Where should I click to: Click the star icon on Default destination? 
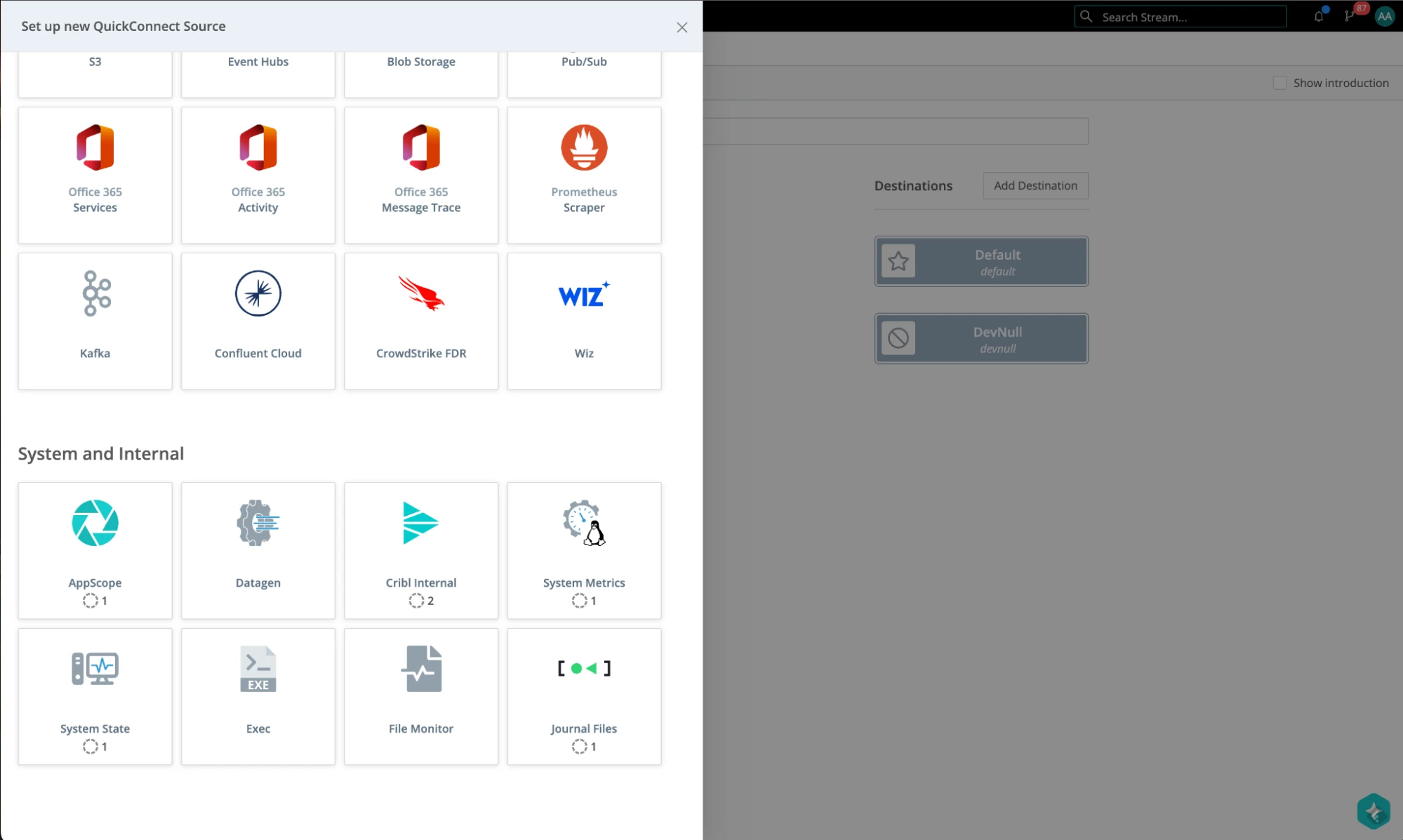coord(898,261)
